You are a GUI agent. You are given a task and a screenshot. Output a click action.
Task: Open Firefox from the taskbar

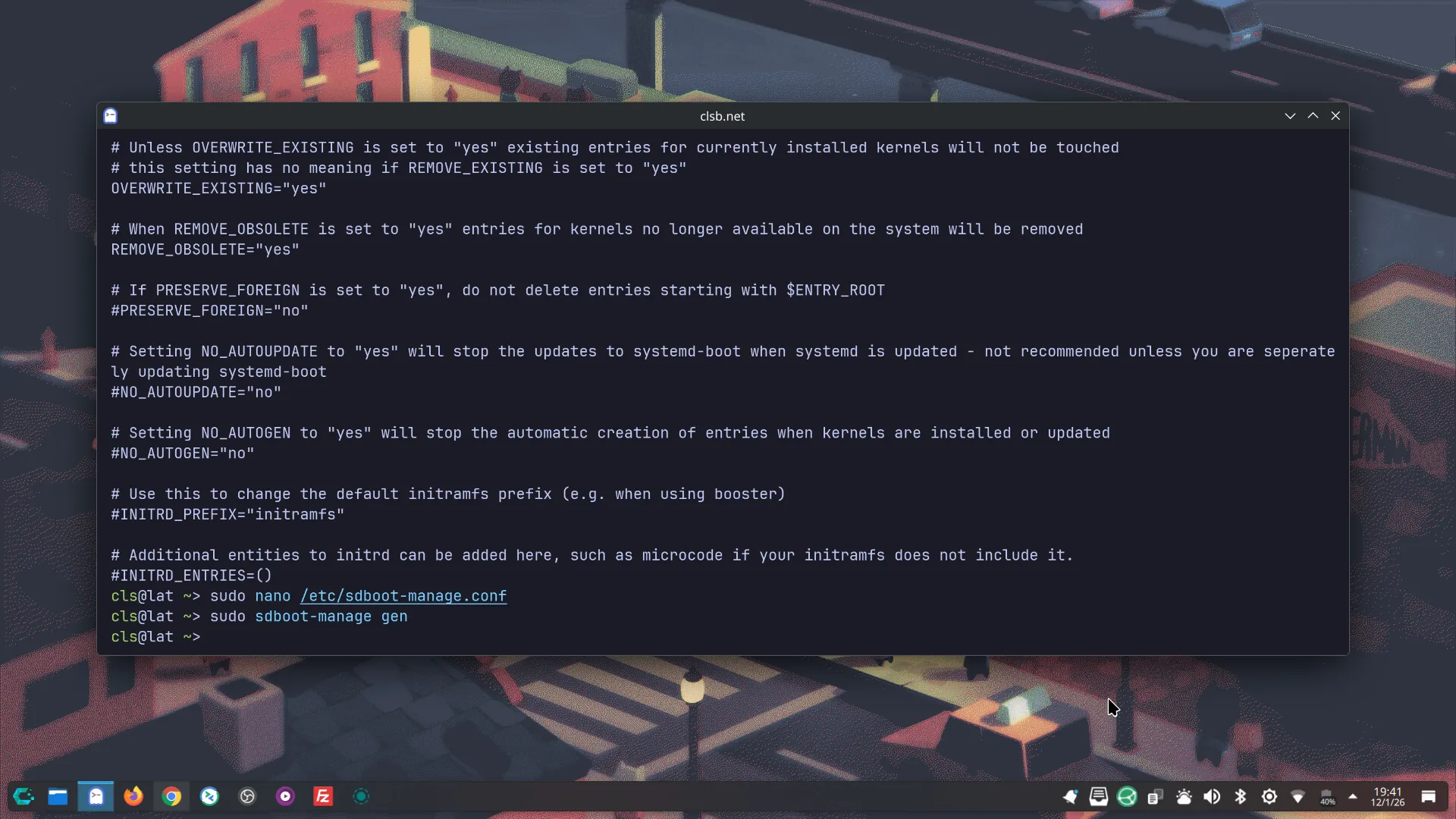133,796
